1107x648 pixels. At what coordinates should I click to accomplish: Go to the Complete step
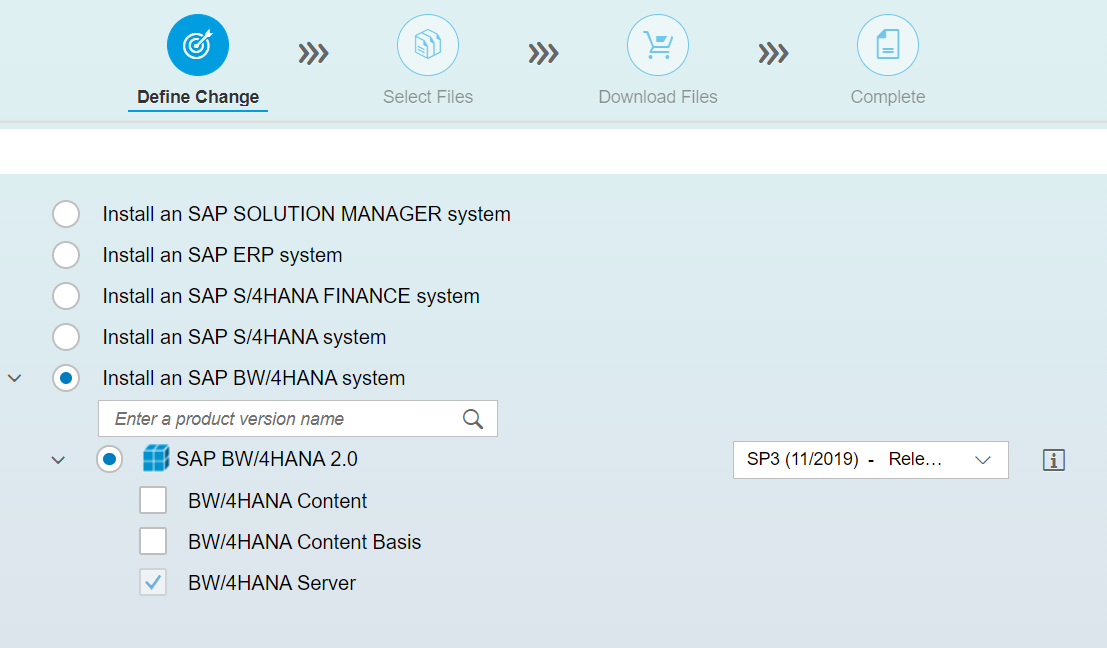887,97
